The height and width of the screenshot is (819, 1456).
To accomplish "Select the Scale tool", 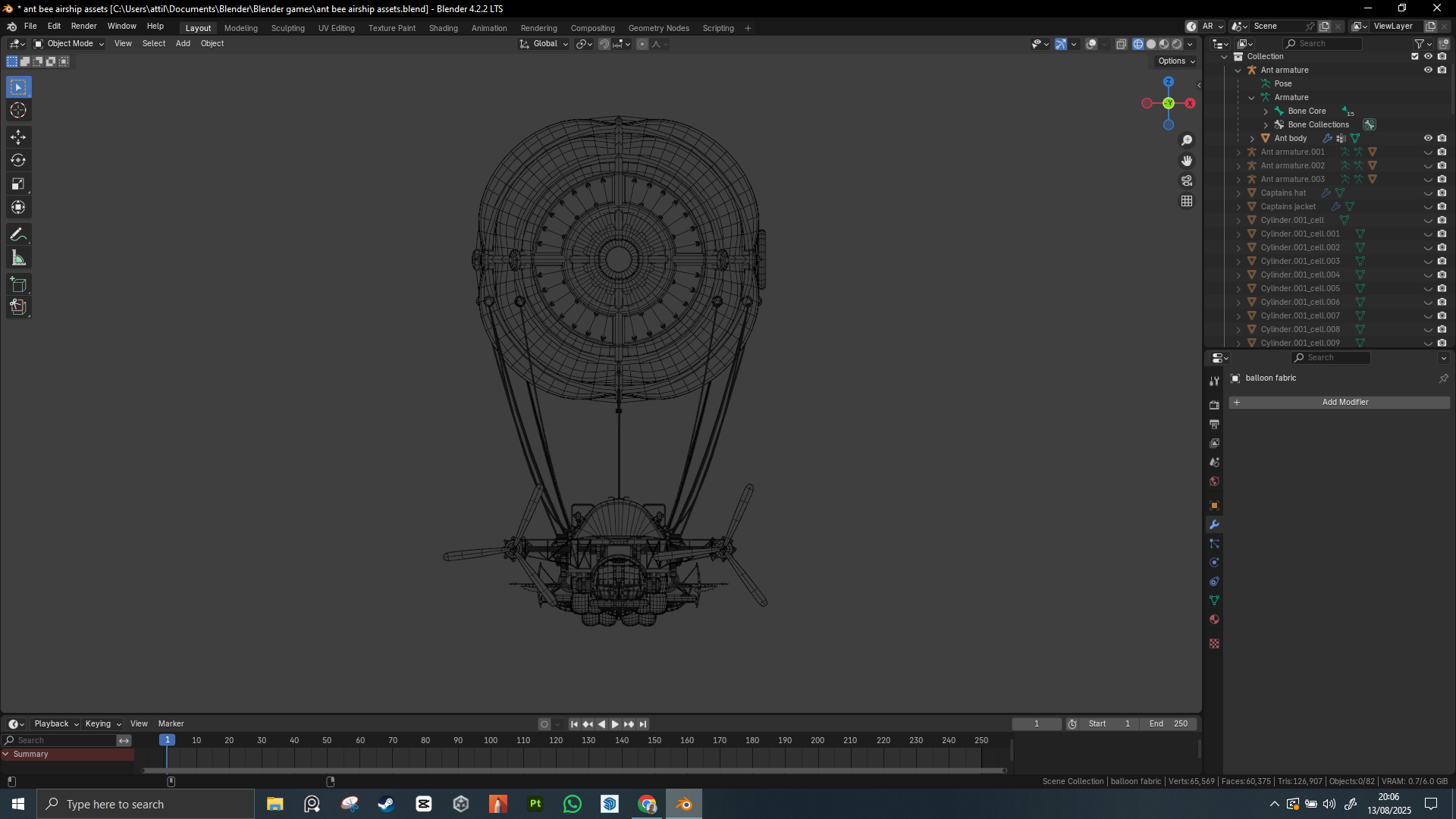I will click(x=18, y=184).
